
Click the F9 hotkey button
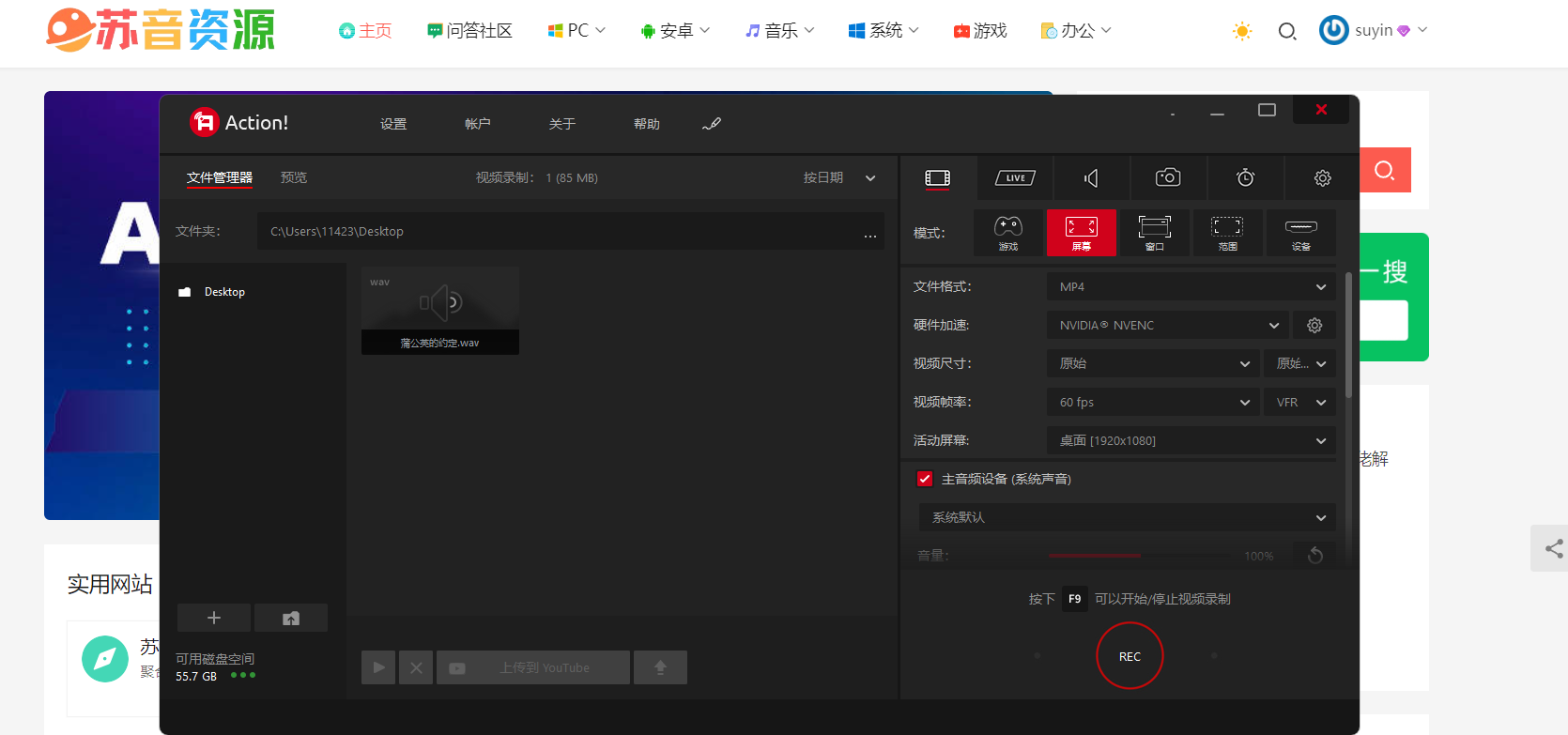[x=1075, y=599]
